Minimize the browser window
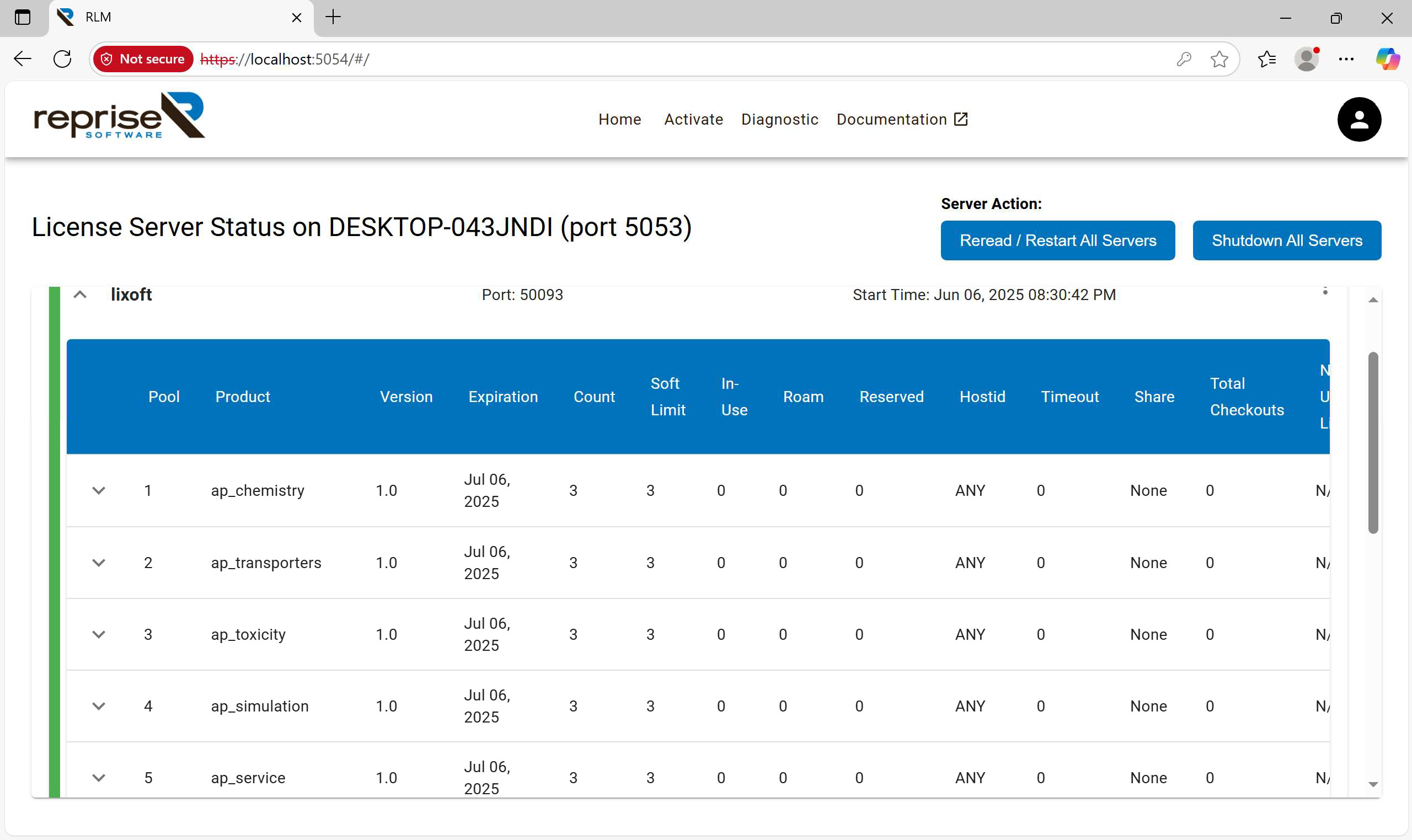 pyautogui.click(x=1285, y=18)
